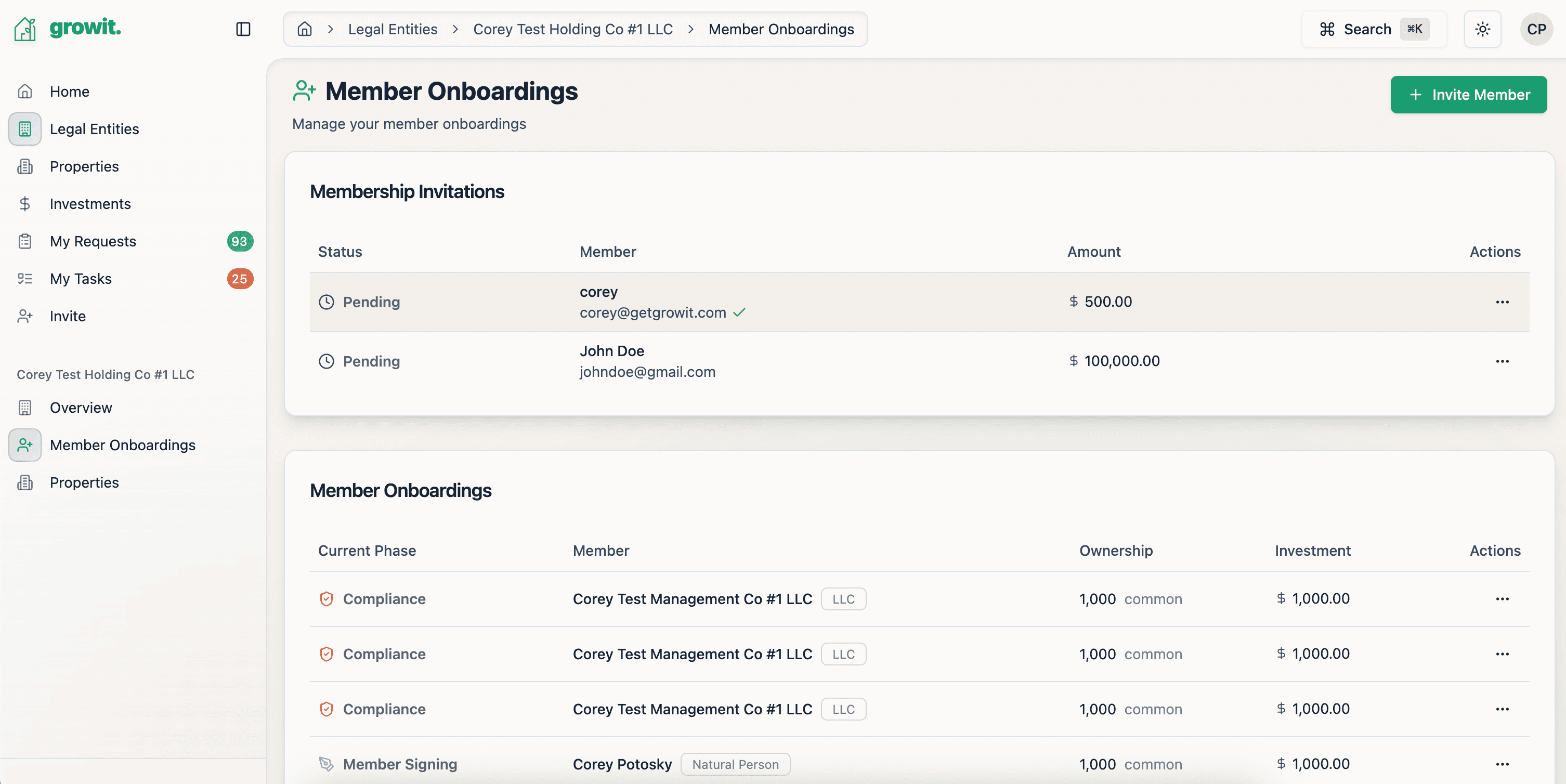Screen dimensions: 1566x784
Task: Click the Properties building icon under the entity
Action: [25, 482]
